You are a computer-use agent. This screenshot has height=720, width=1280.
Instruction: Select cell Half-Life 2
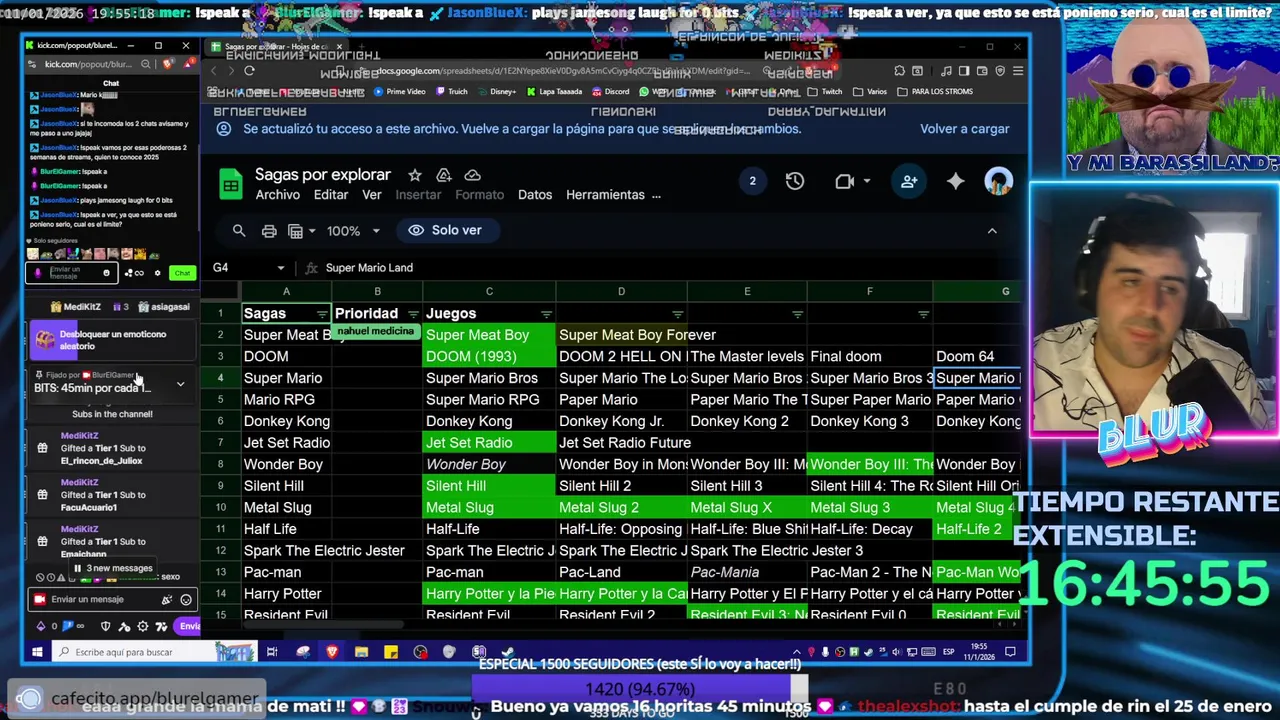(976, 529)
